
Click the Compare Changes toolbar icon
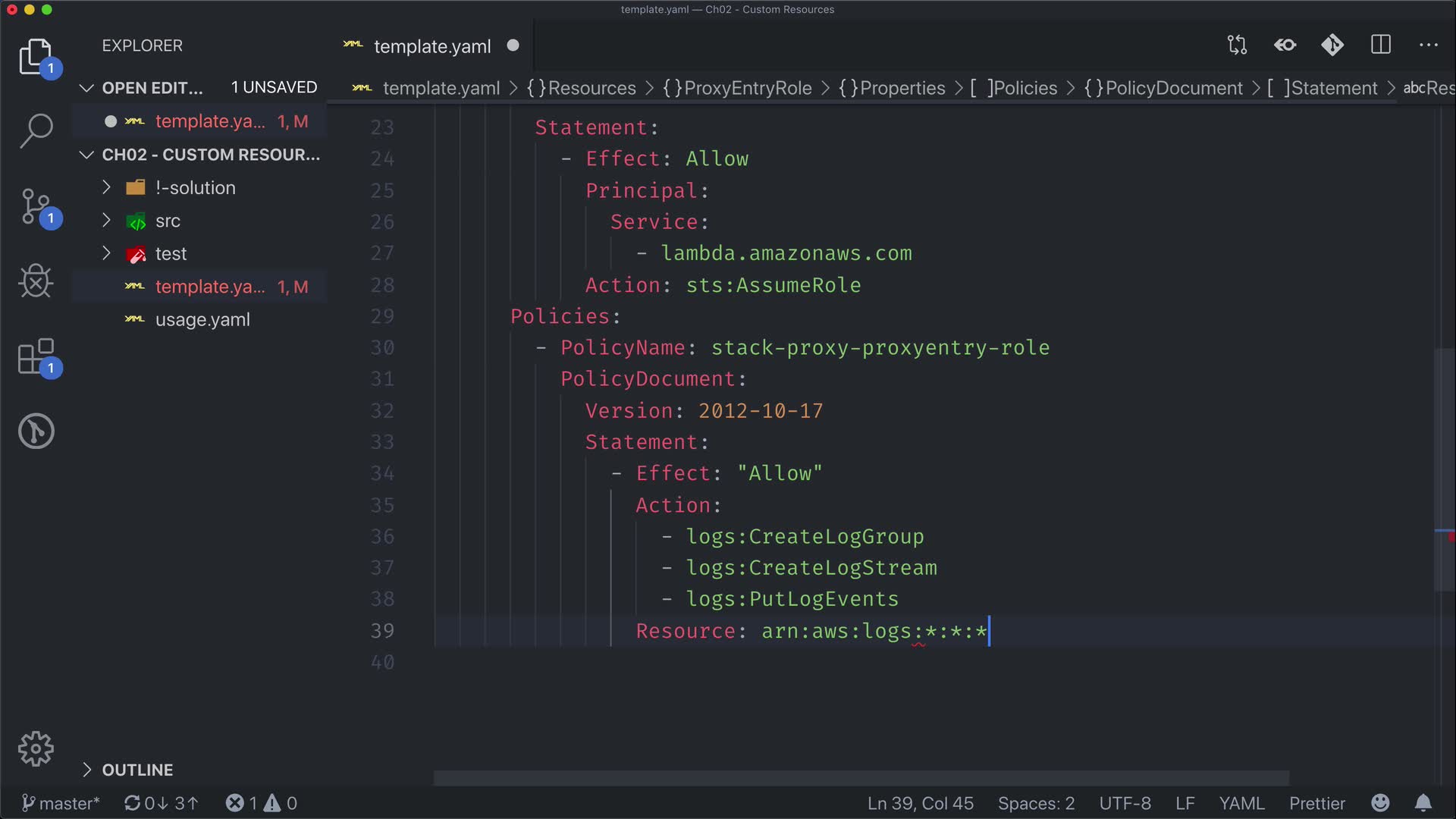pos(1237,45)
